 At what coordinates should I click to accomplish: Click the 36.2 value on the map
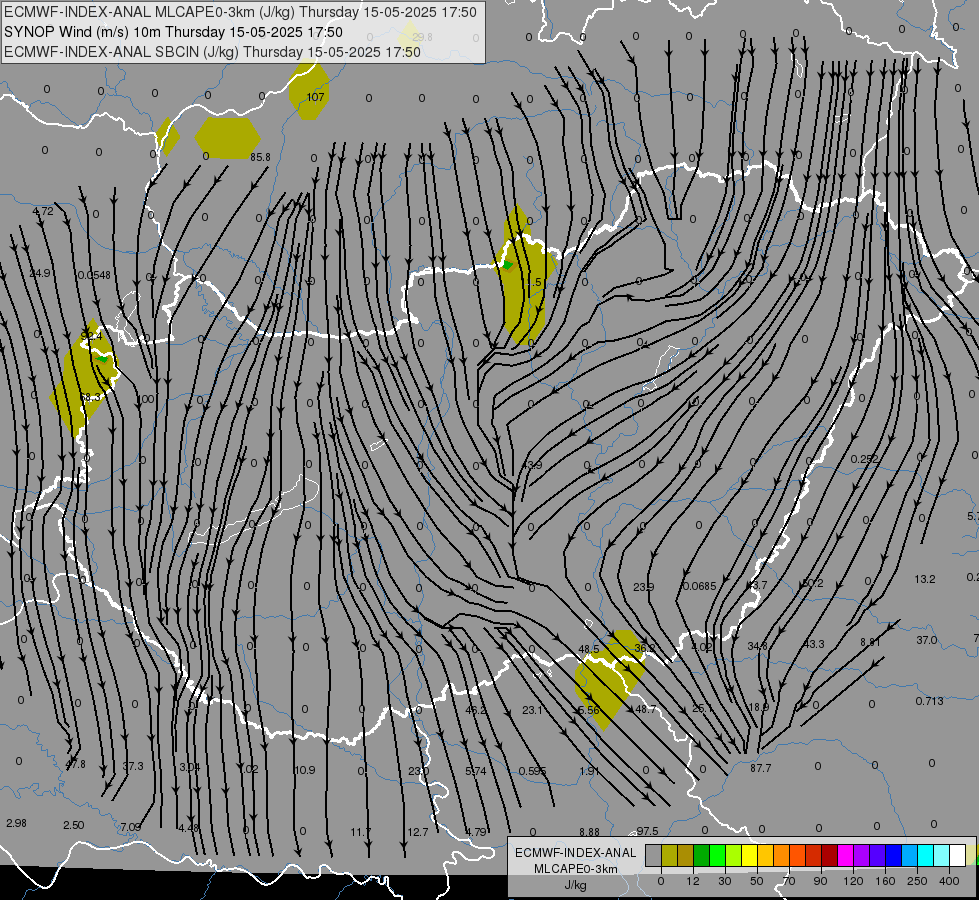[x=644, y=648]
